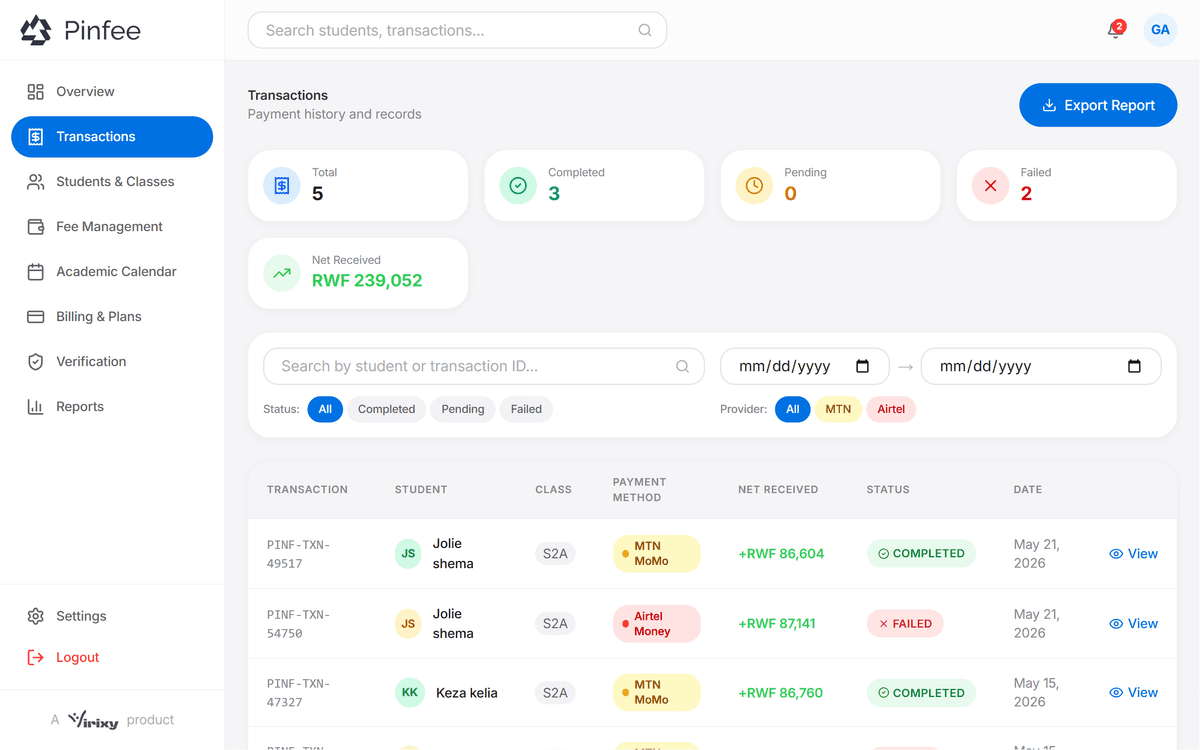The height and width of the screenshot is (750, 1200).
Task: Click JS avatar in row PINF-TXN-49517
Action: [x=408, y=554]
